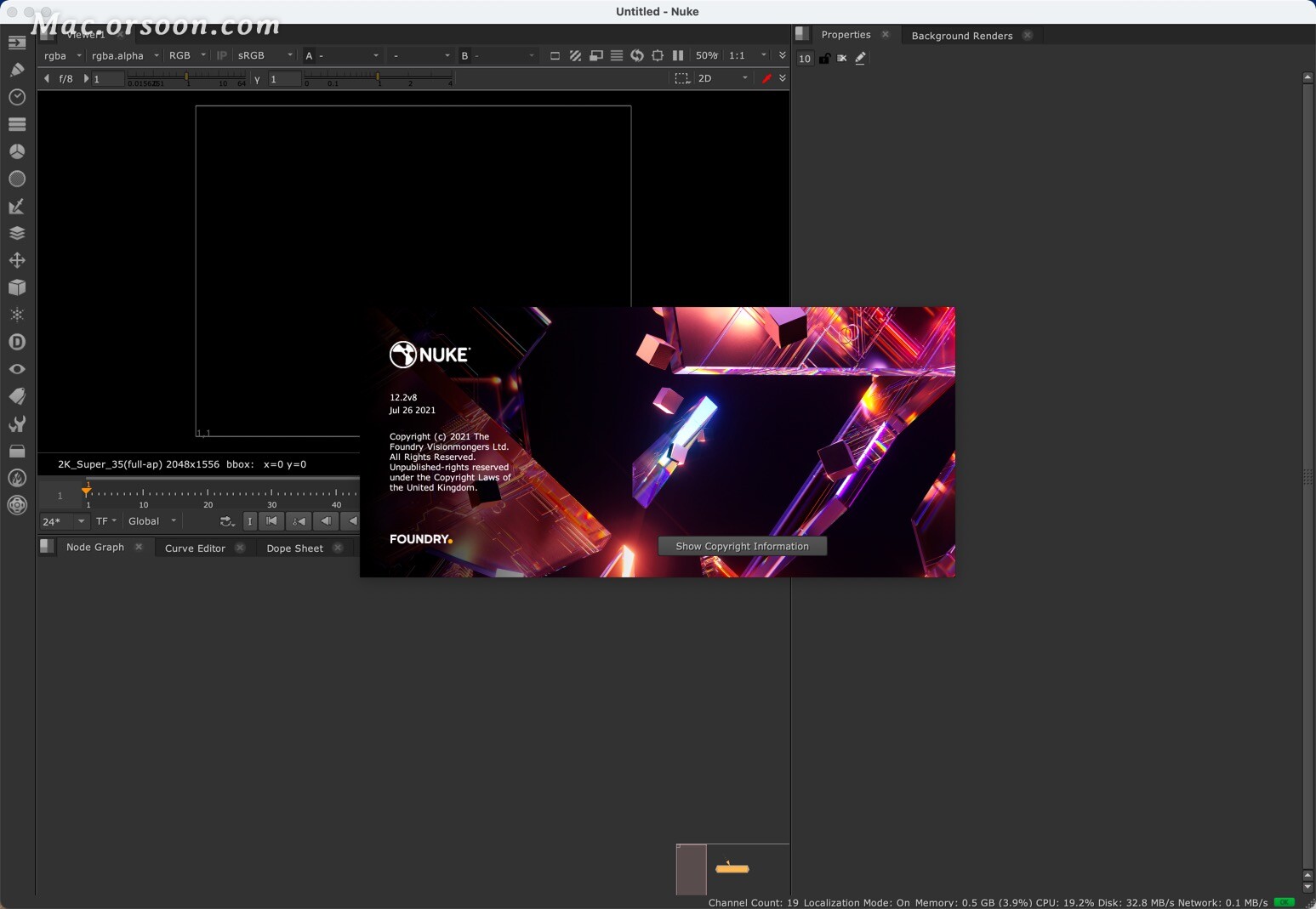
Task: Click the lock icon in Properties panel
Action: point(824,58)
